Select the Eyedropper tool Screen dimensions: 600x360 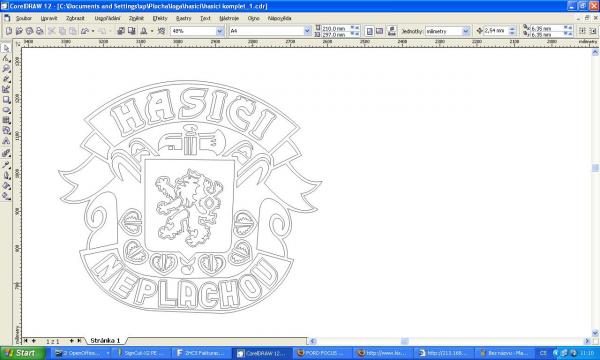tap(6, 165)
